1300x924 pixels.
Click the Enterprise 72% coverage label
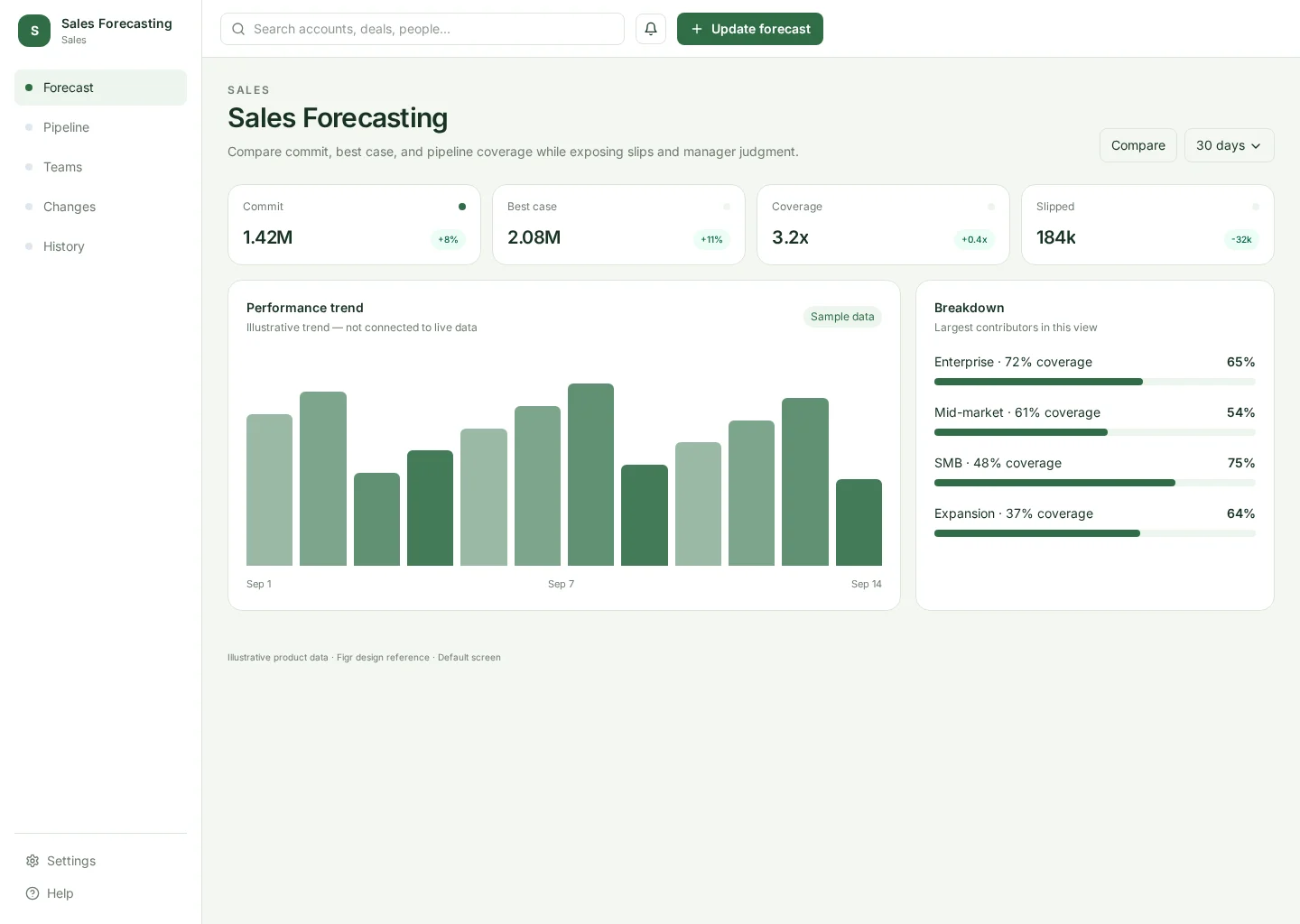1013,362
